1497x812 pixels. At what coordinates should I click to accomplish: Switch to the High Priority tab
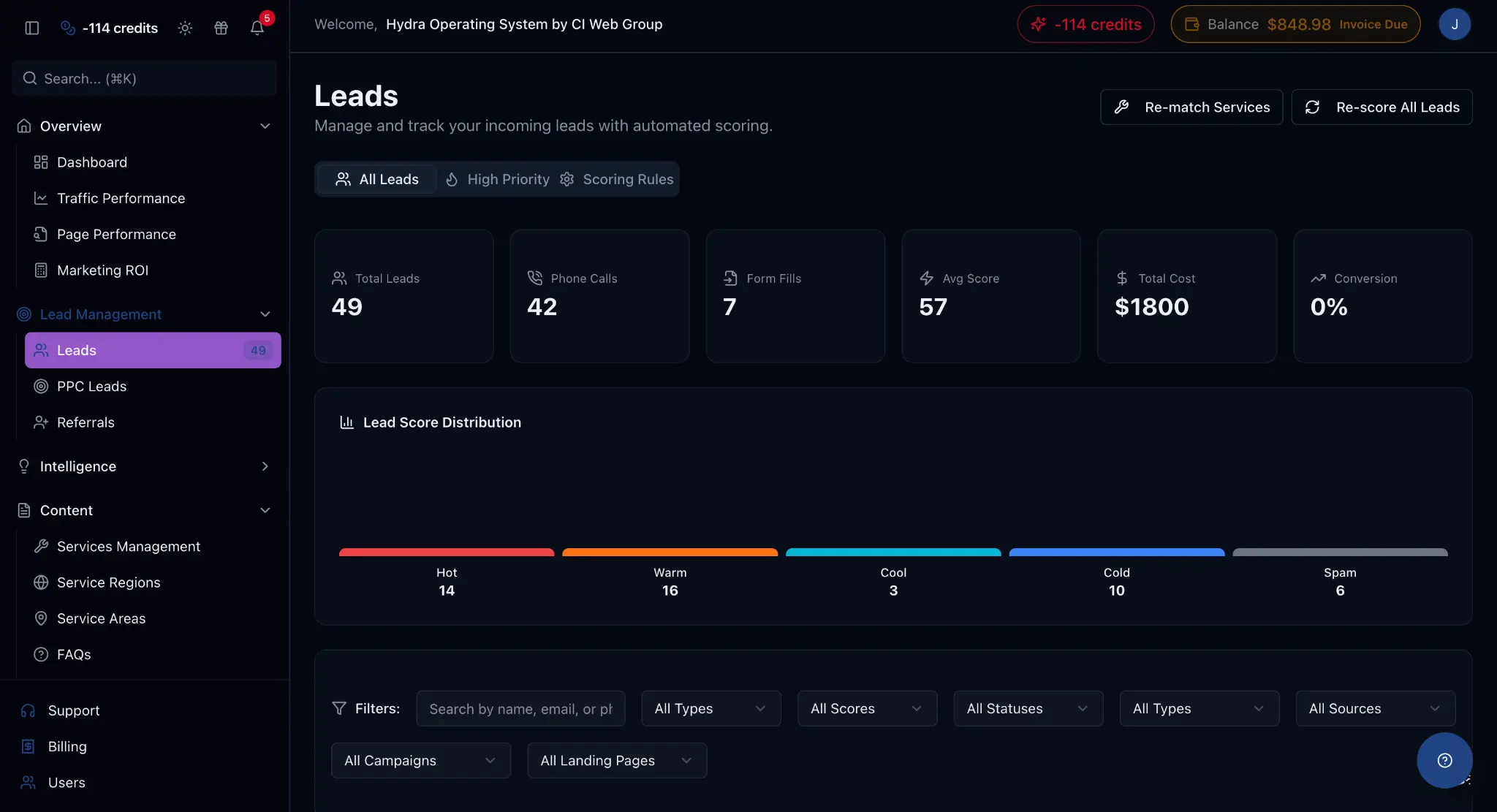click(497, 179)
